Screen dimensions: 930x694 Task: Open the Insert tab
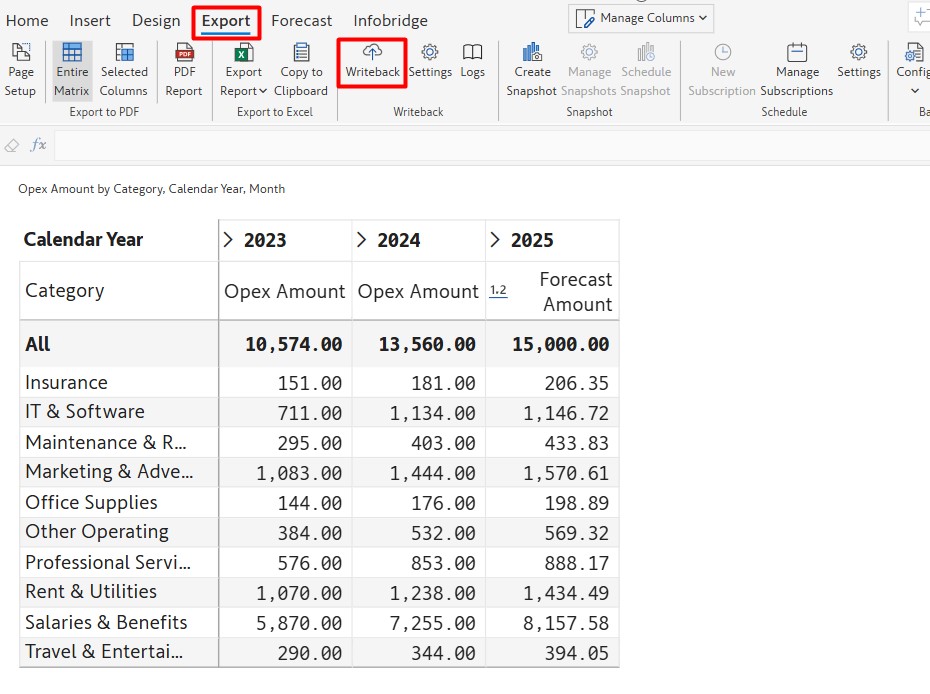(x=90, y=21)
